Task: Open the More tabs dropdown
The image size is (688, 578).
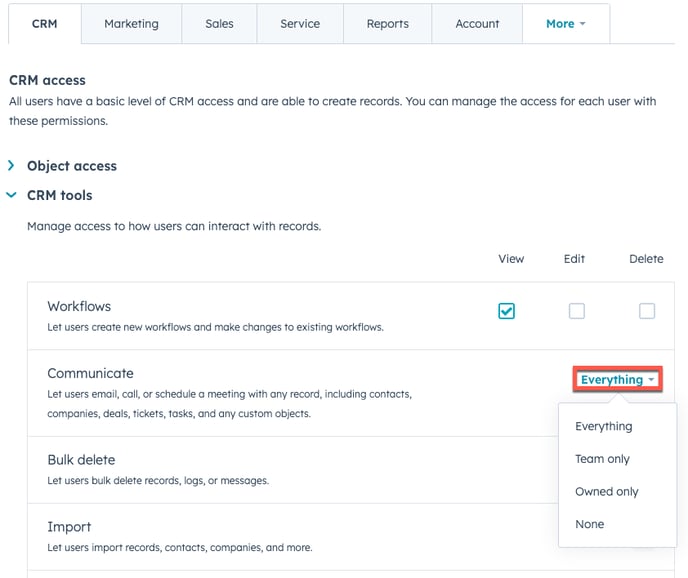Action: 566,24
